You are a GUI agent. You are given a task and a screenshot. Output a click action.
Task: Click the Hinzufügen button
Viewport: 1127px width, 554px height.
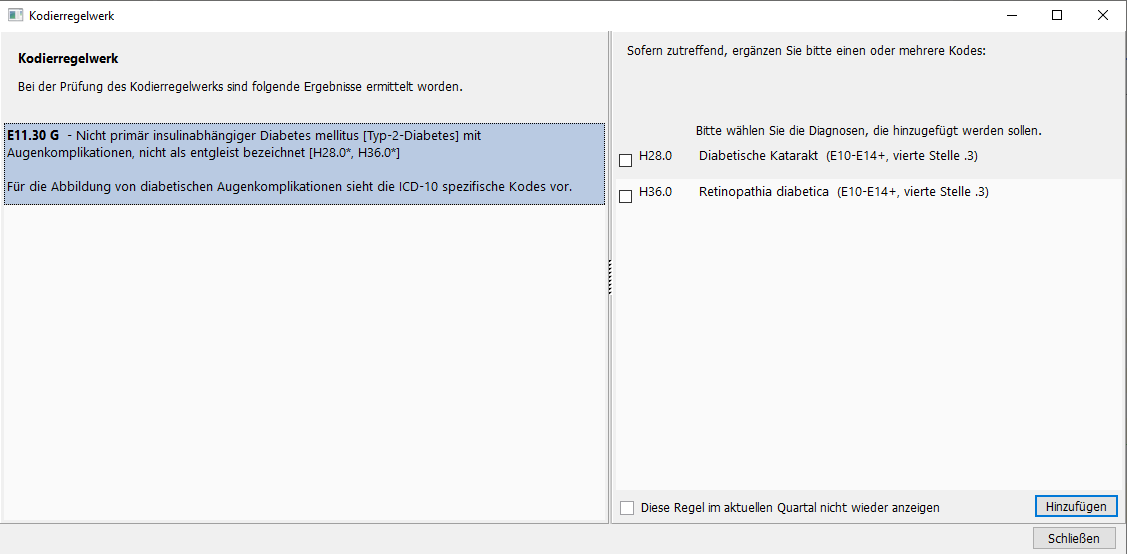(x=1076, y=506)
